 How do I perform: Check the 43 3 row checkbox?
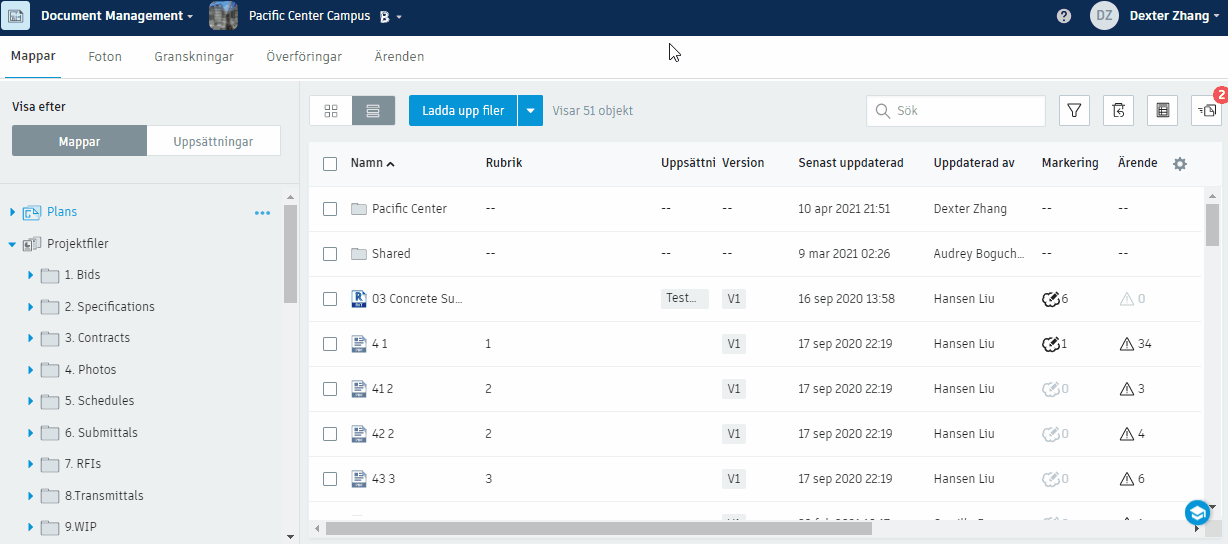330,479
